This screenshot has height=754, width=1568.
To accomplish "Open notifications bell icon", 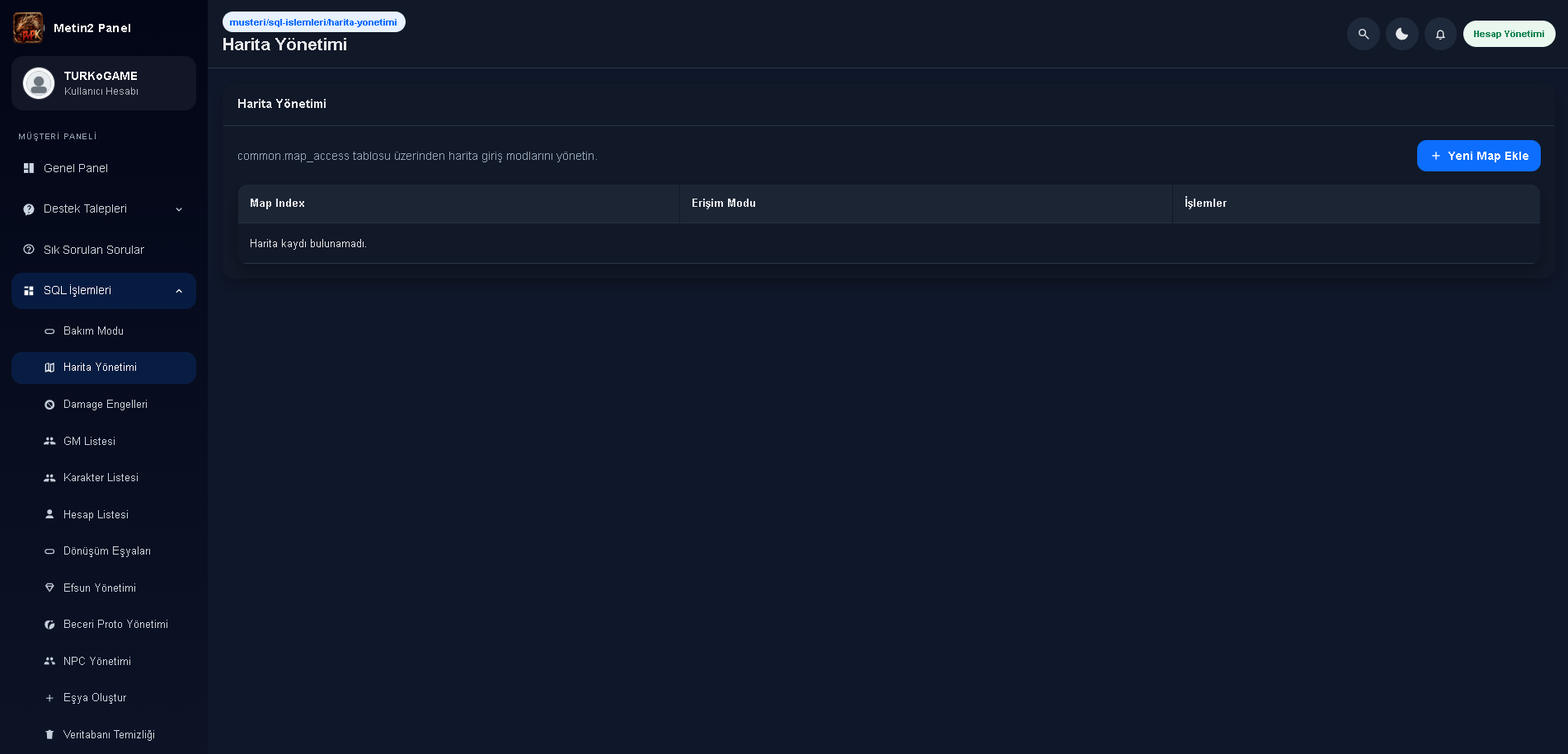I will click(1440, 34).
